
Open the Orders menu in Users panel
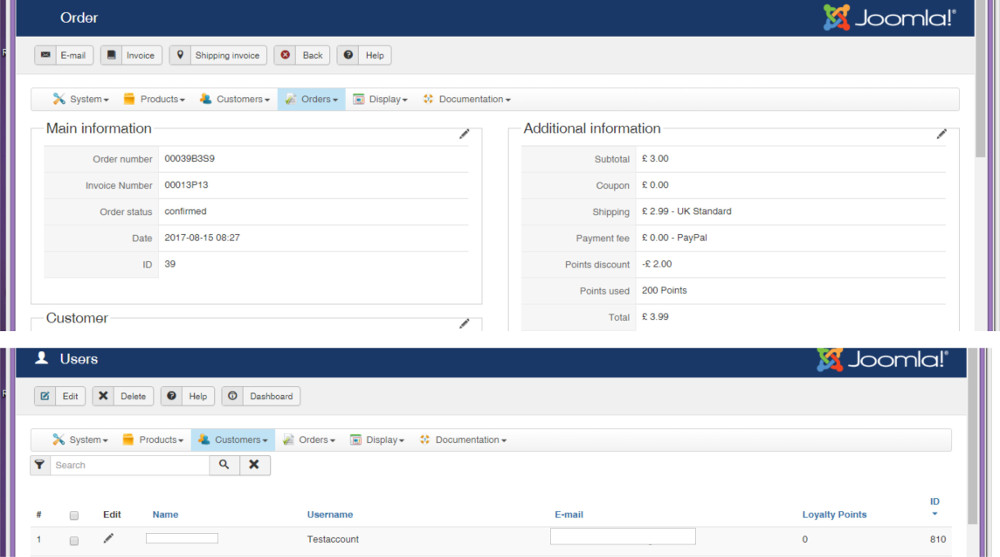click(309, 440)
